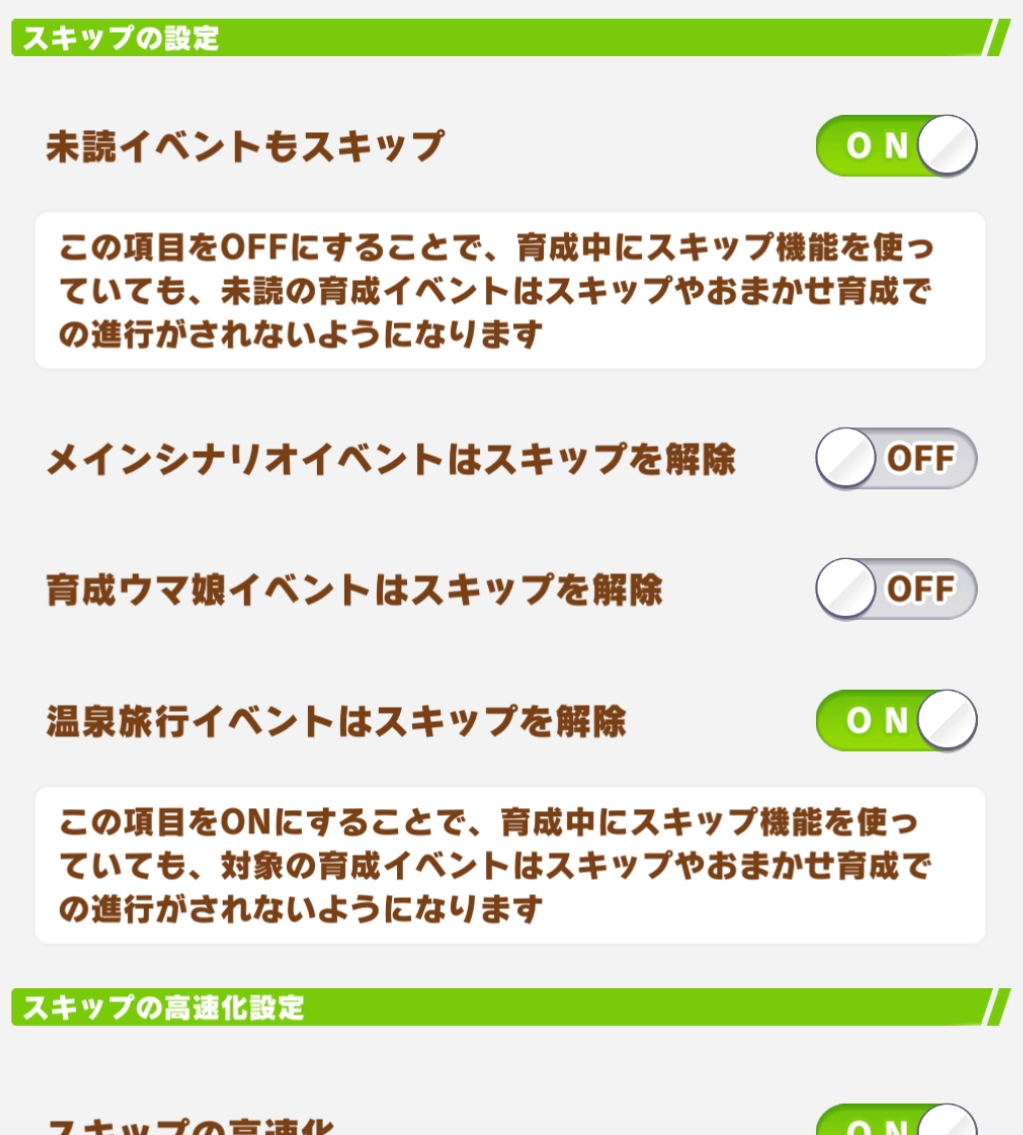Click the 温泉旅行イベントはスキップを解除 label
Screen dimensions: 1023x1135
point(336,721)
